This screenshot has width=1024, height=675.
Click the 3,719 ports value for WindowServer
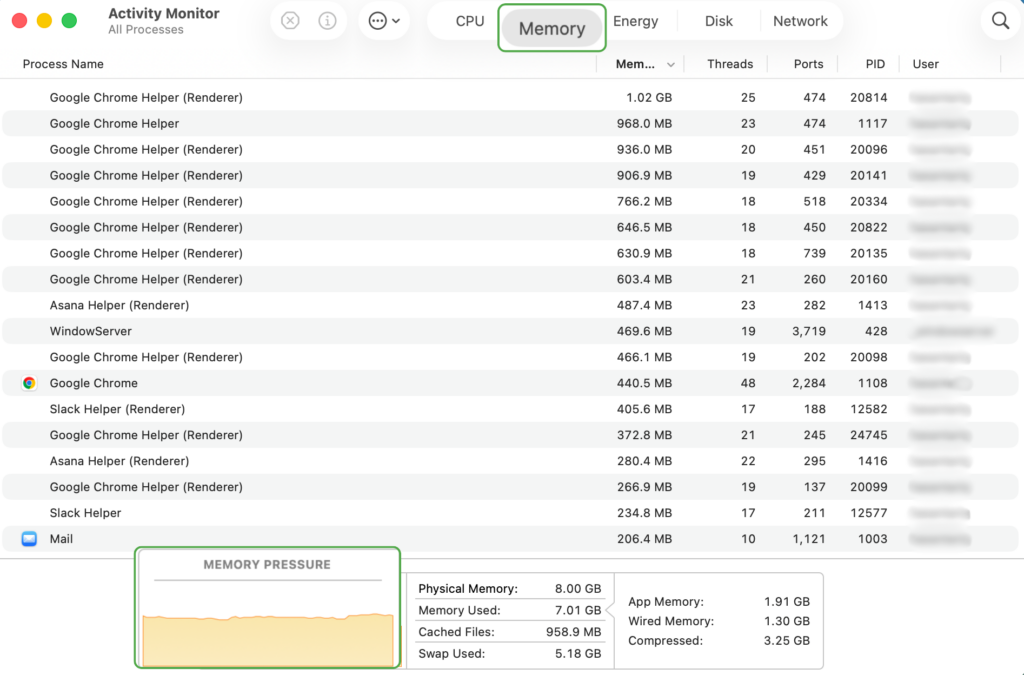click(808, 331)
